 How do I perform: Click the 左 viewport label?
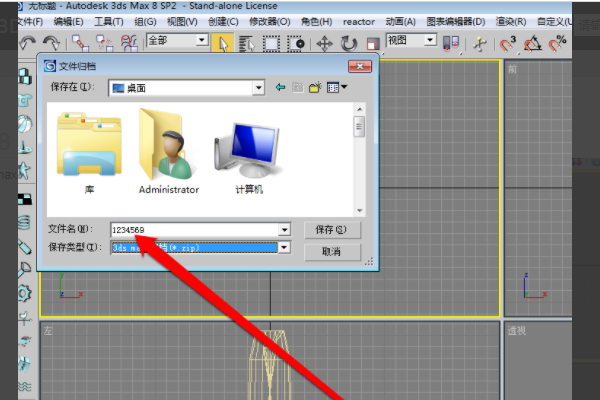[48, 331]
